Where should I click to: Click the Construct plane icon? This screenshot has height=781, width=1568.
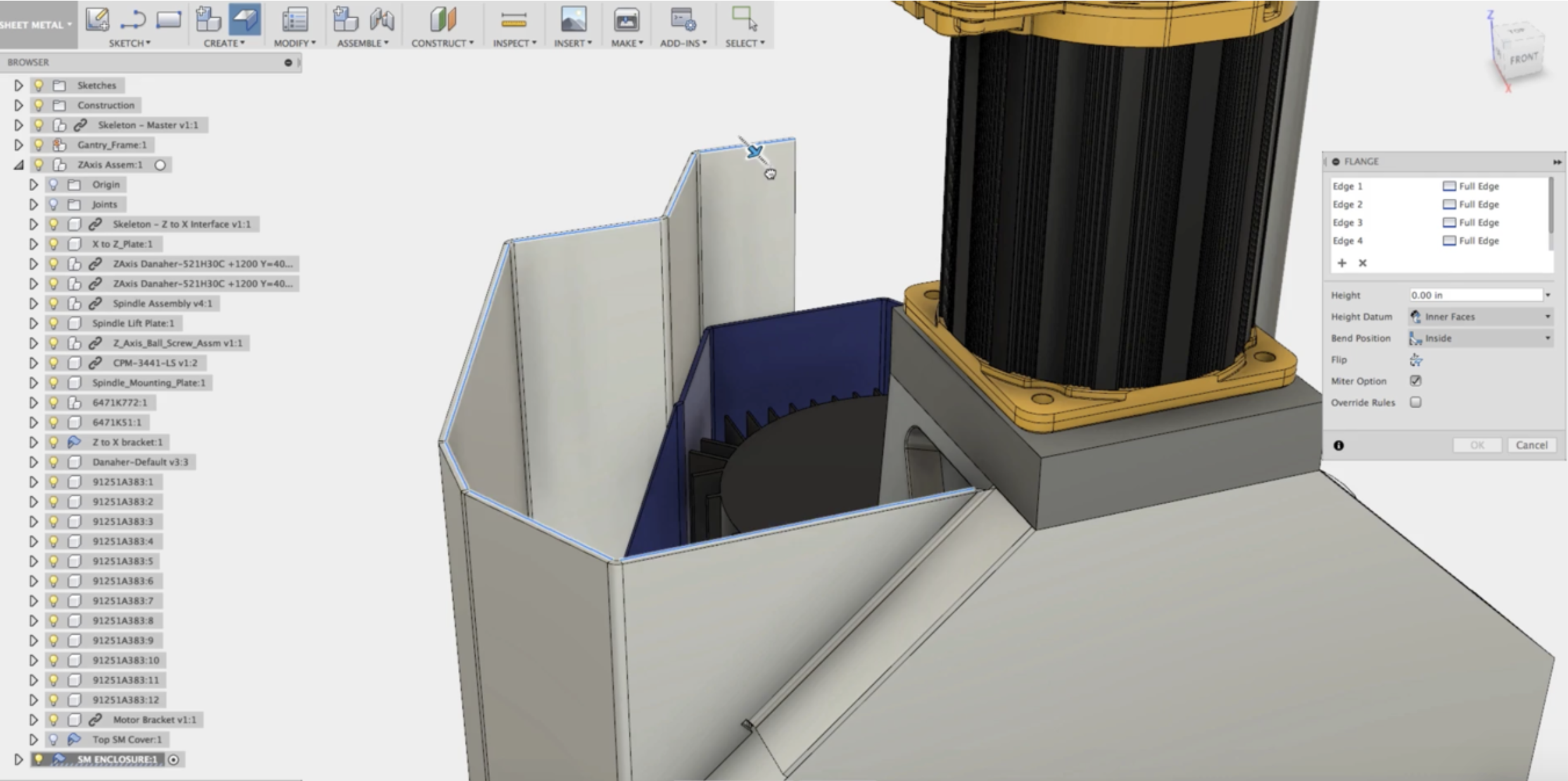(x=443, y=20)
